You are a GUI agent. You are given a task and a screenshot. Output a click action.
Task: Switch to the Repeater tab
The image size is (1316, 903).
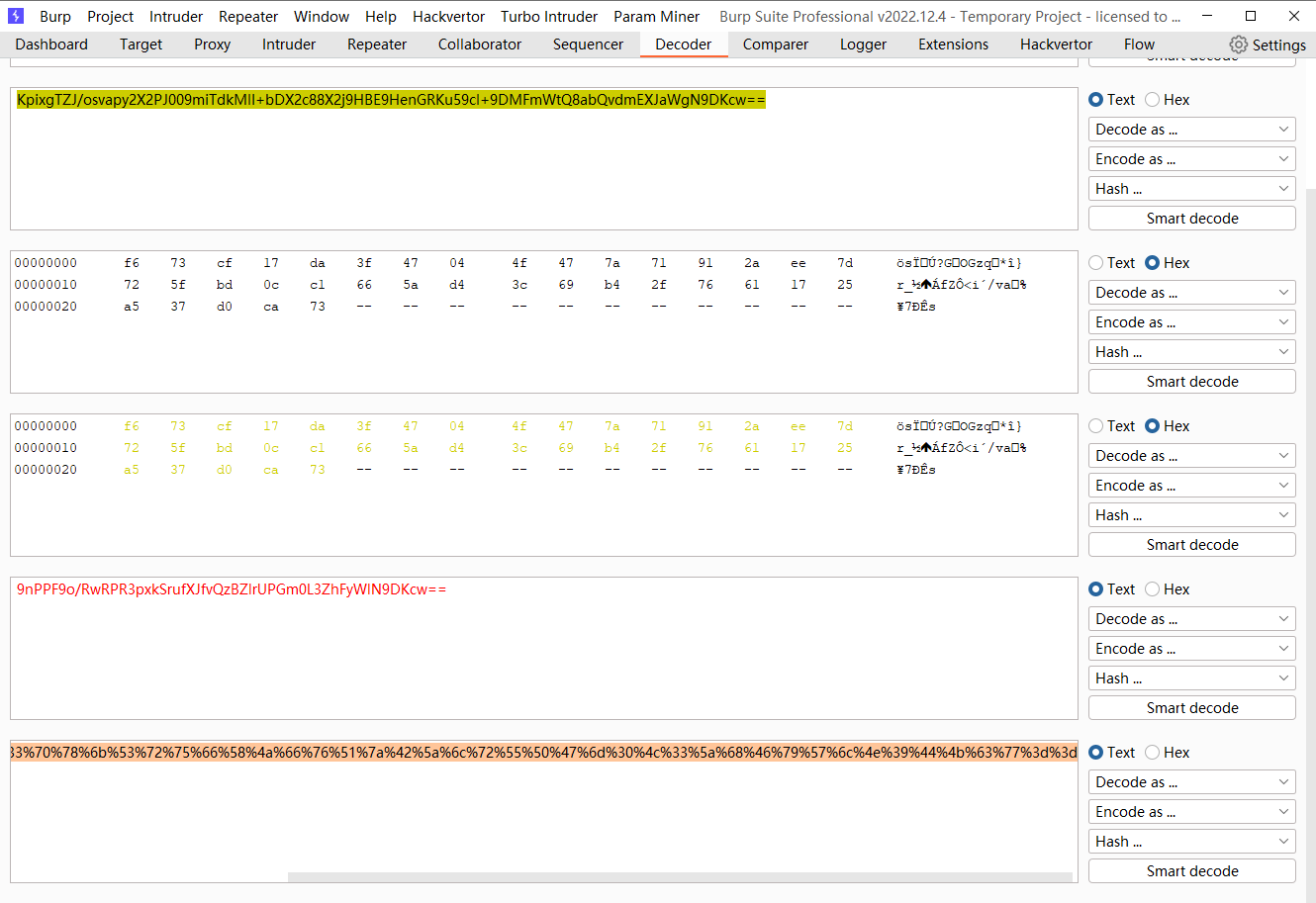click(377, 45)
